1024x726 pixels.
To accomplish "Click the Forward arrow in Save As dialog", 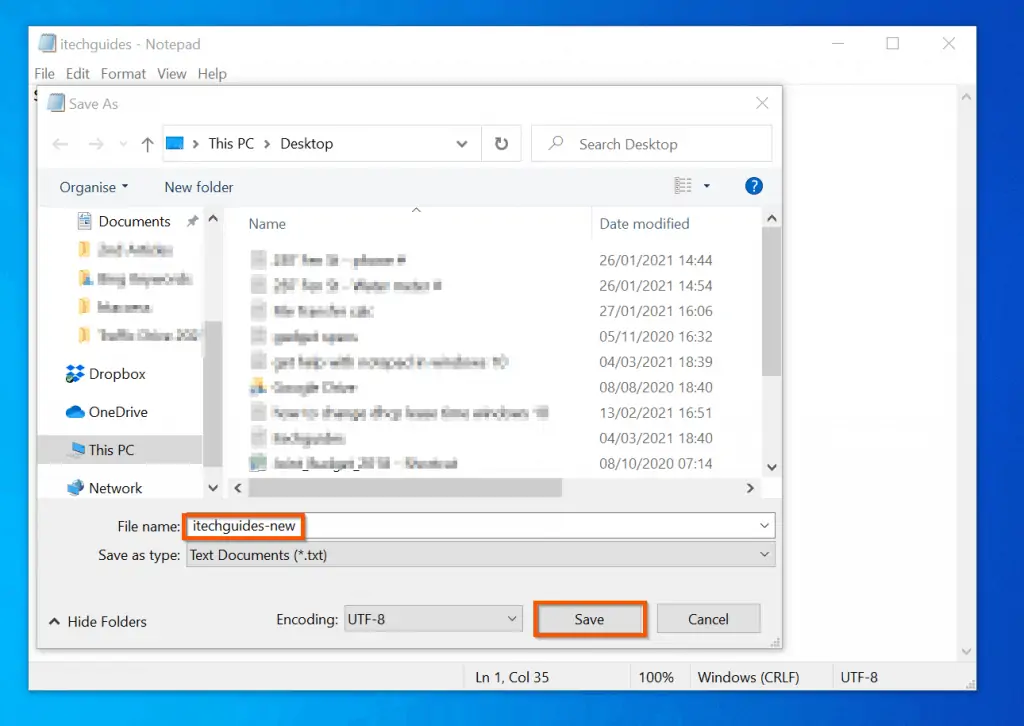I will click(96, 144).
